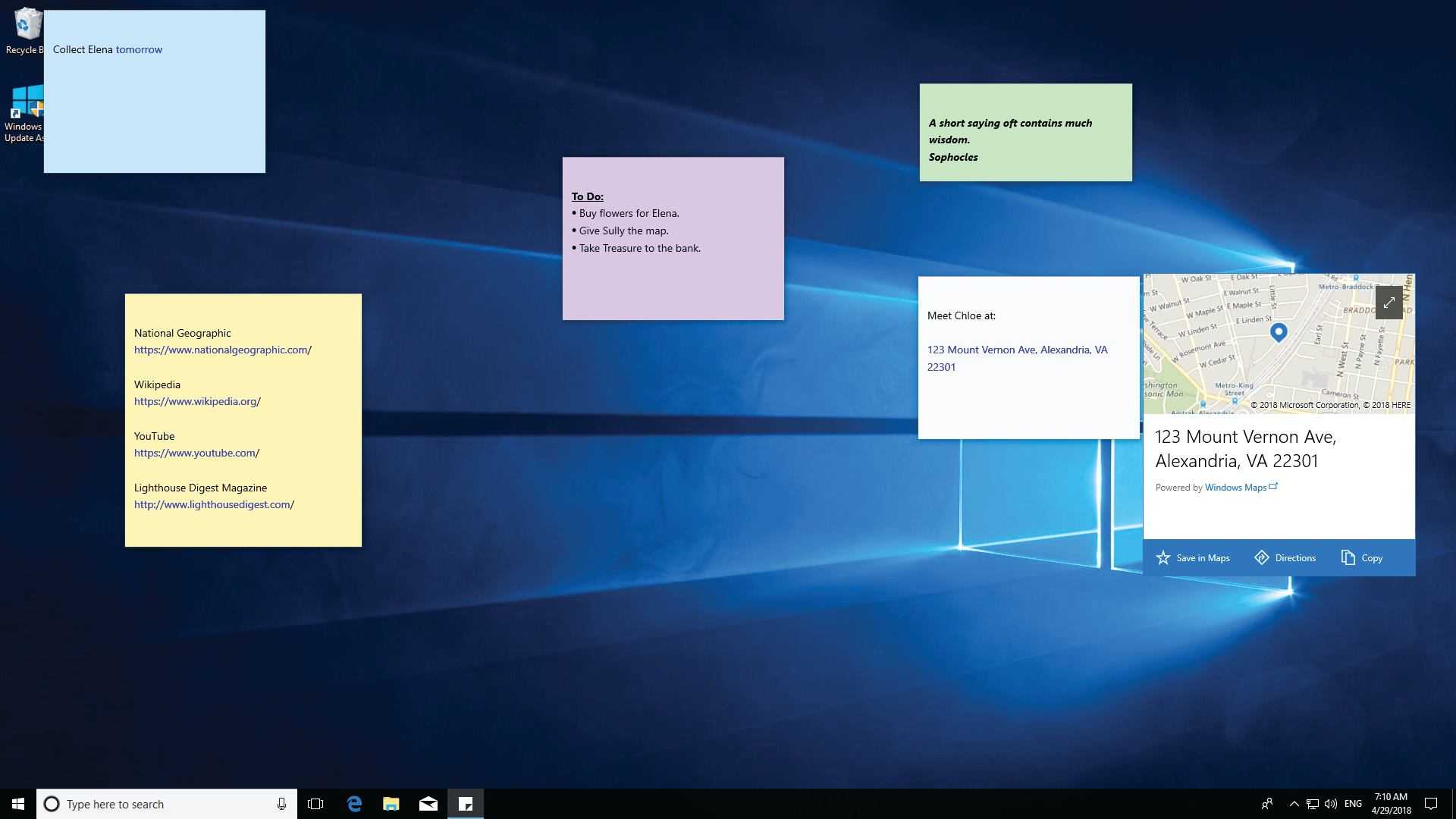Open the Mail app from taskbar
The height and width of the screenshot is (819, 1456).
pyautogui.click(x=428, y=804)
